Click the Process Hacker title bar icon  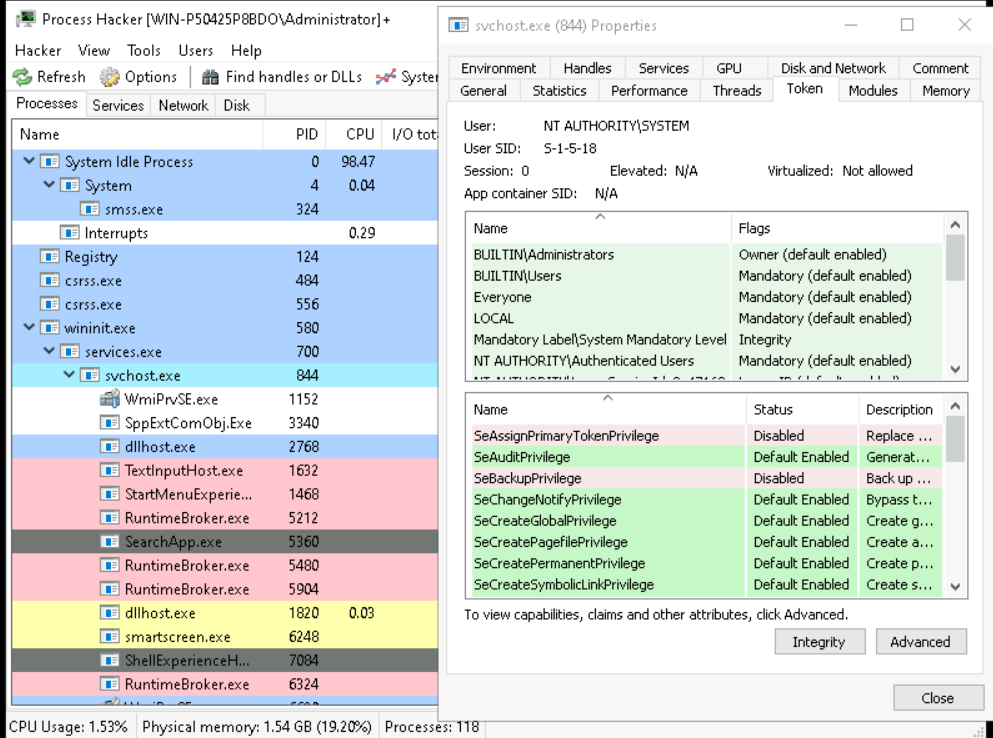tap(25, 19)
